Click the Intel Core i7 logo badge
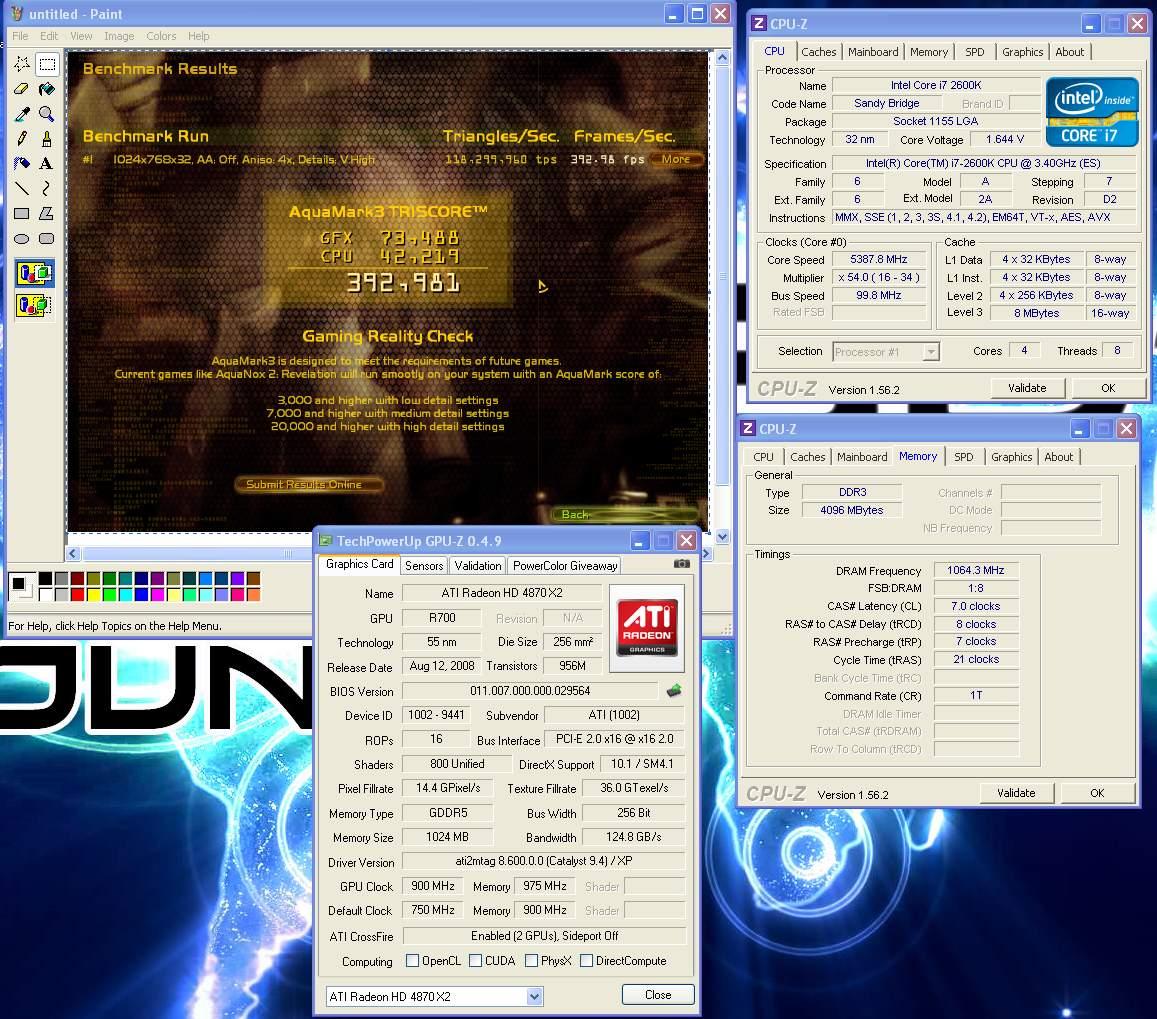 pyautogui.click(x=1092, y=112)
